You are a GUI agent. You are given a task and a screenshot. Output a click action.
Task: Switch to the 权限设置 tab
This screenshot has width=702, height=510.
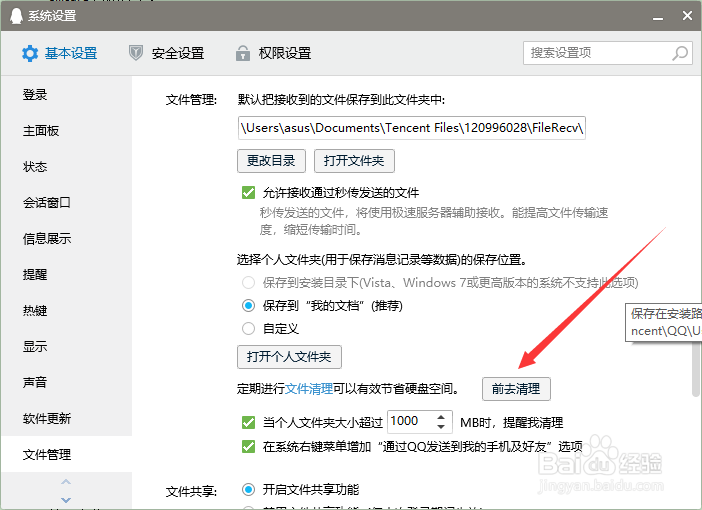274,53
